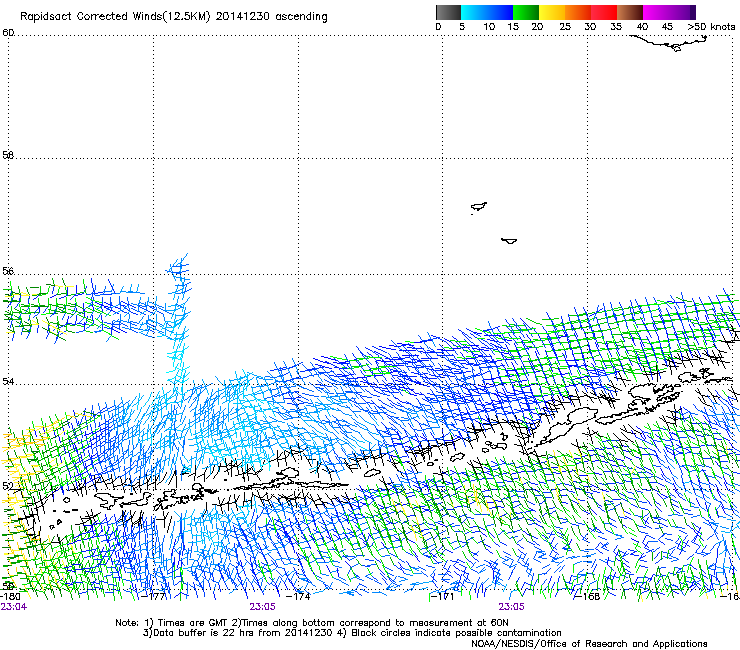The image size is (740, 650).
Task: Click the green 15-20 knots legend segment
Action: tap(526, 12)
